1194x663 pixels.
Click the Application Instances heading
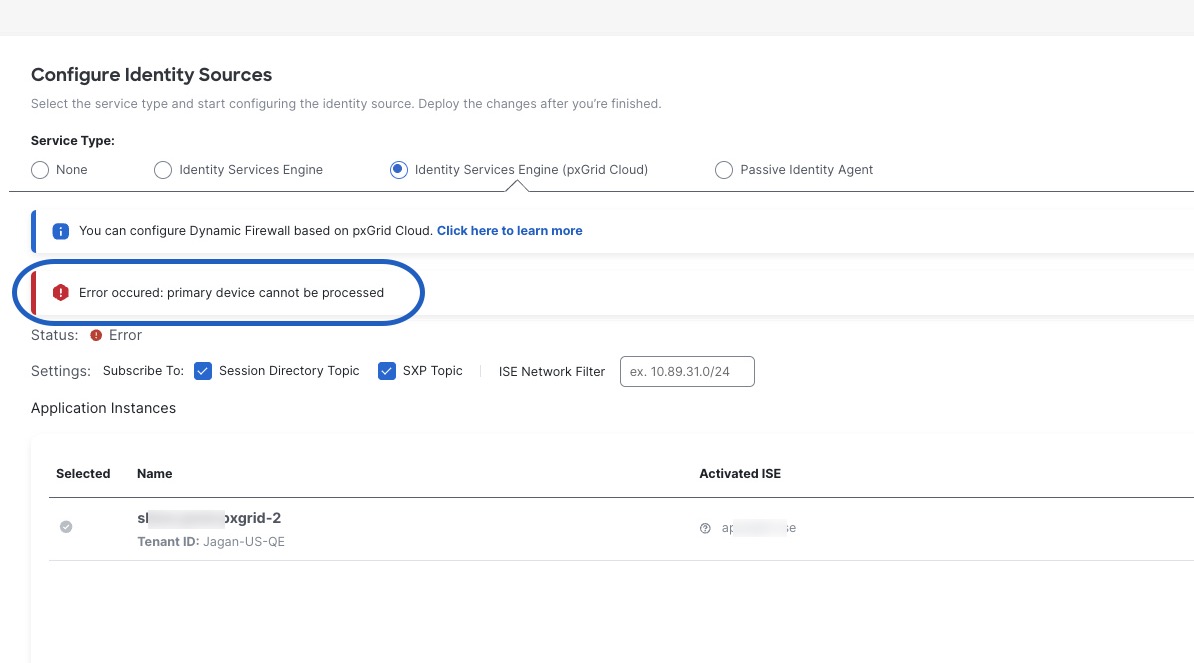pyautogui.click(x=103, y=408)
